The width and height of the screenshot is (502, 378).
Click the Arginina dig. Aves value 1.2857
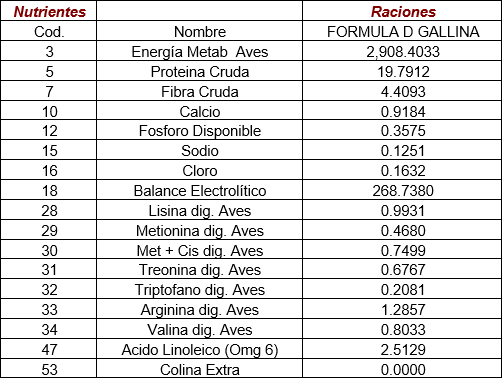[402, 309]
